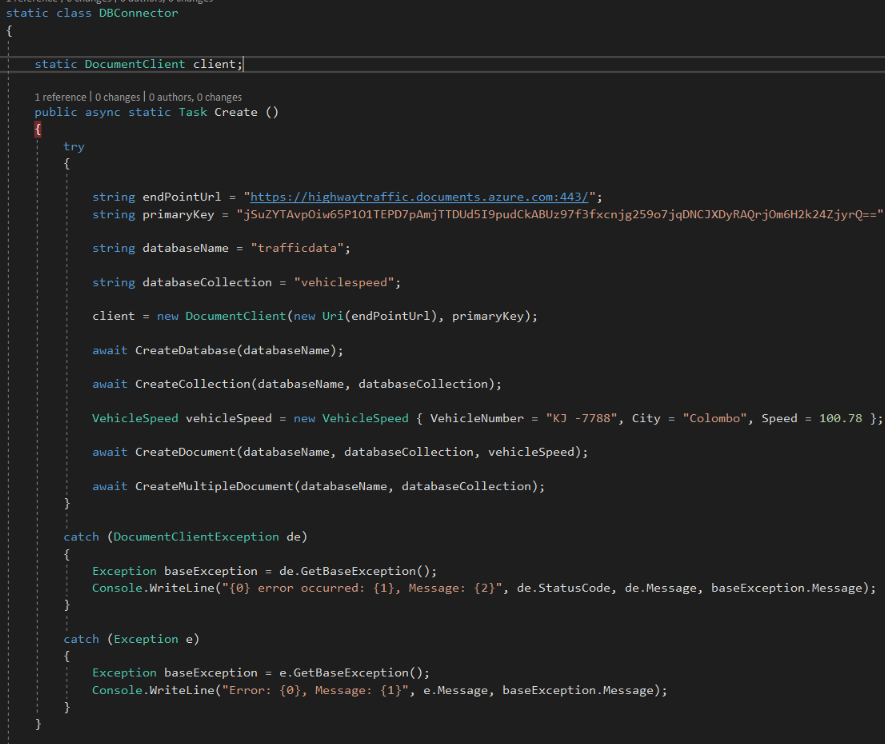Click the e.Message argument

tap(455, 690)
